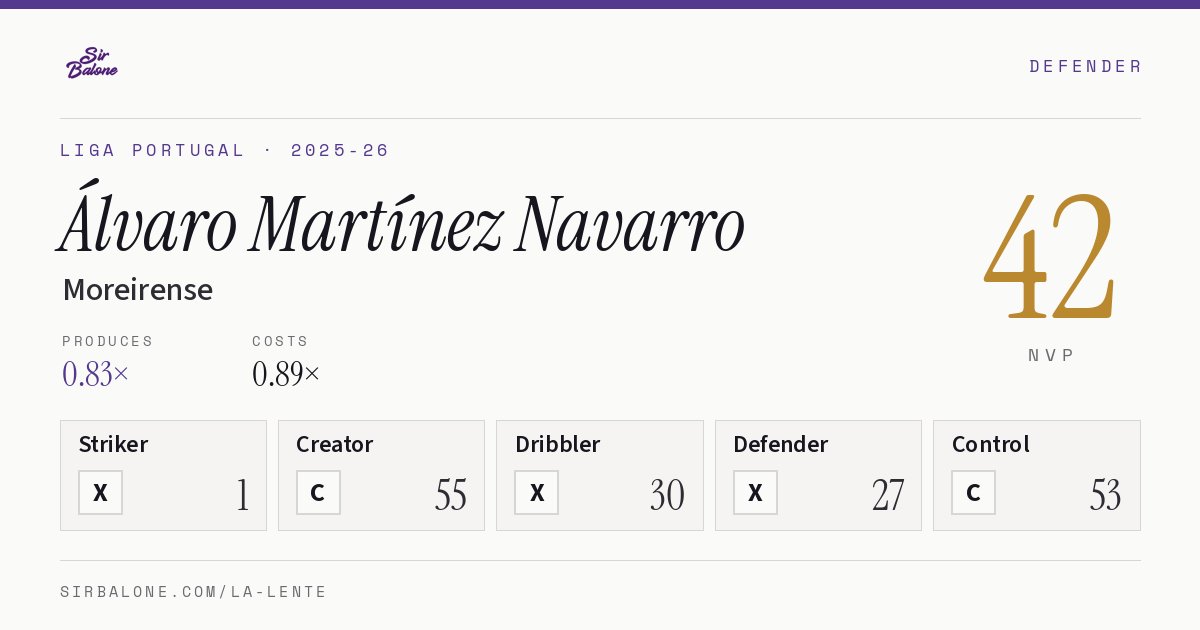This screenshot has width=1200, height=630.
Task: Click the Dribbler score 30
Action: click(x=667, y=495)
